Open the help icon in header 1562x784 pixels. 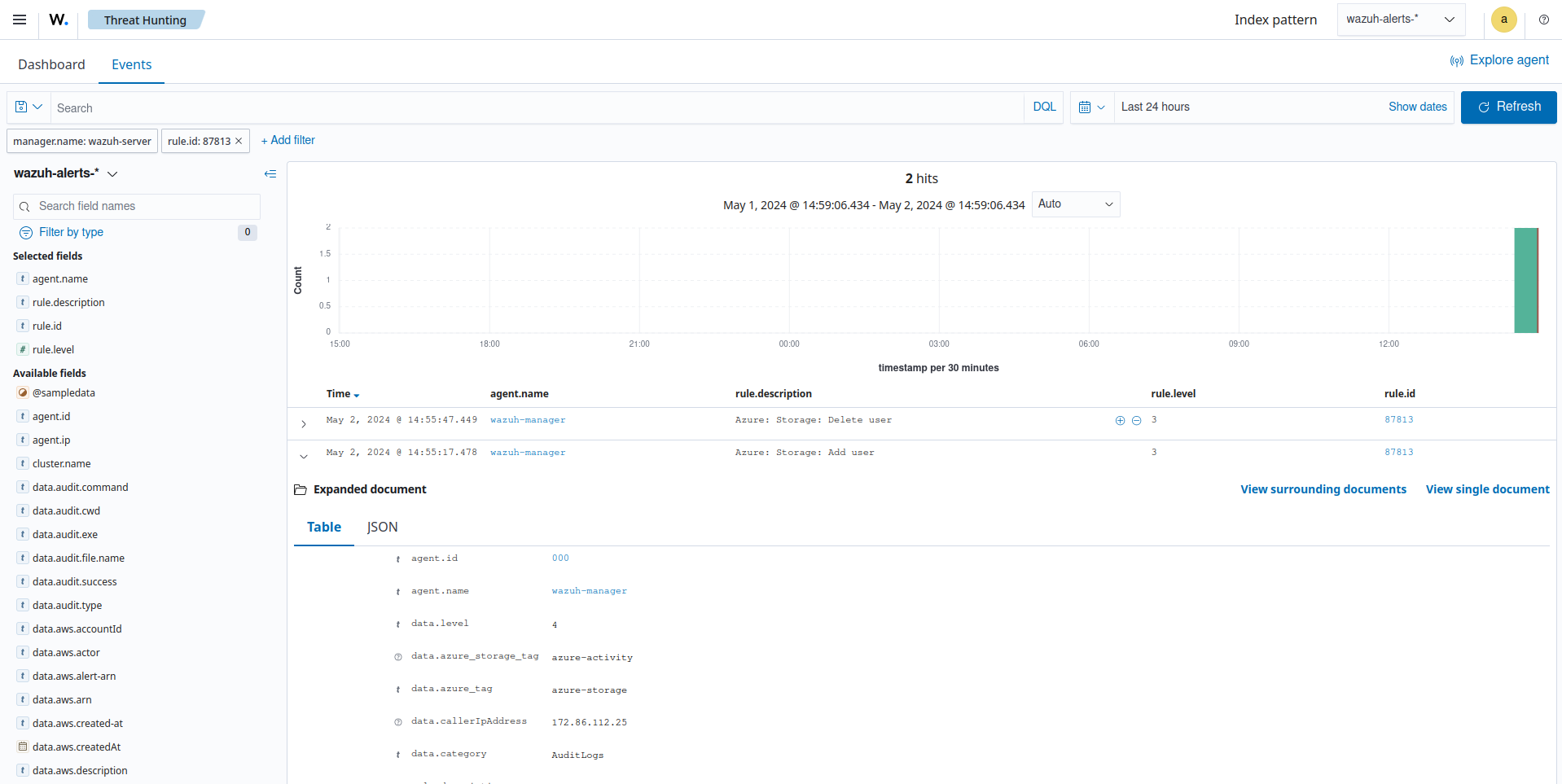click(x=1543, y=20)
